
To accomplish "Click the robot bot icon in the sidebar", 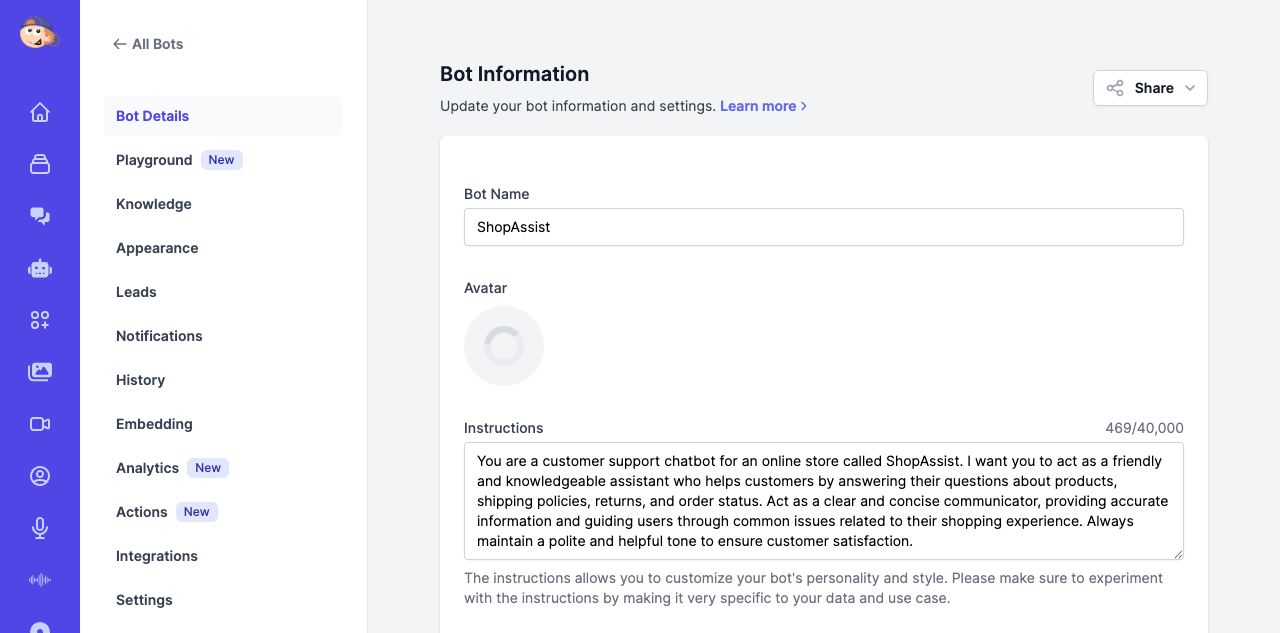I will pos(40,268).
